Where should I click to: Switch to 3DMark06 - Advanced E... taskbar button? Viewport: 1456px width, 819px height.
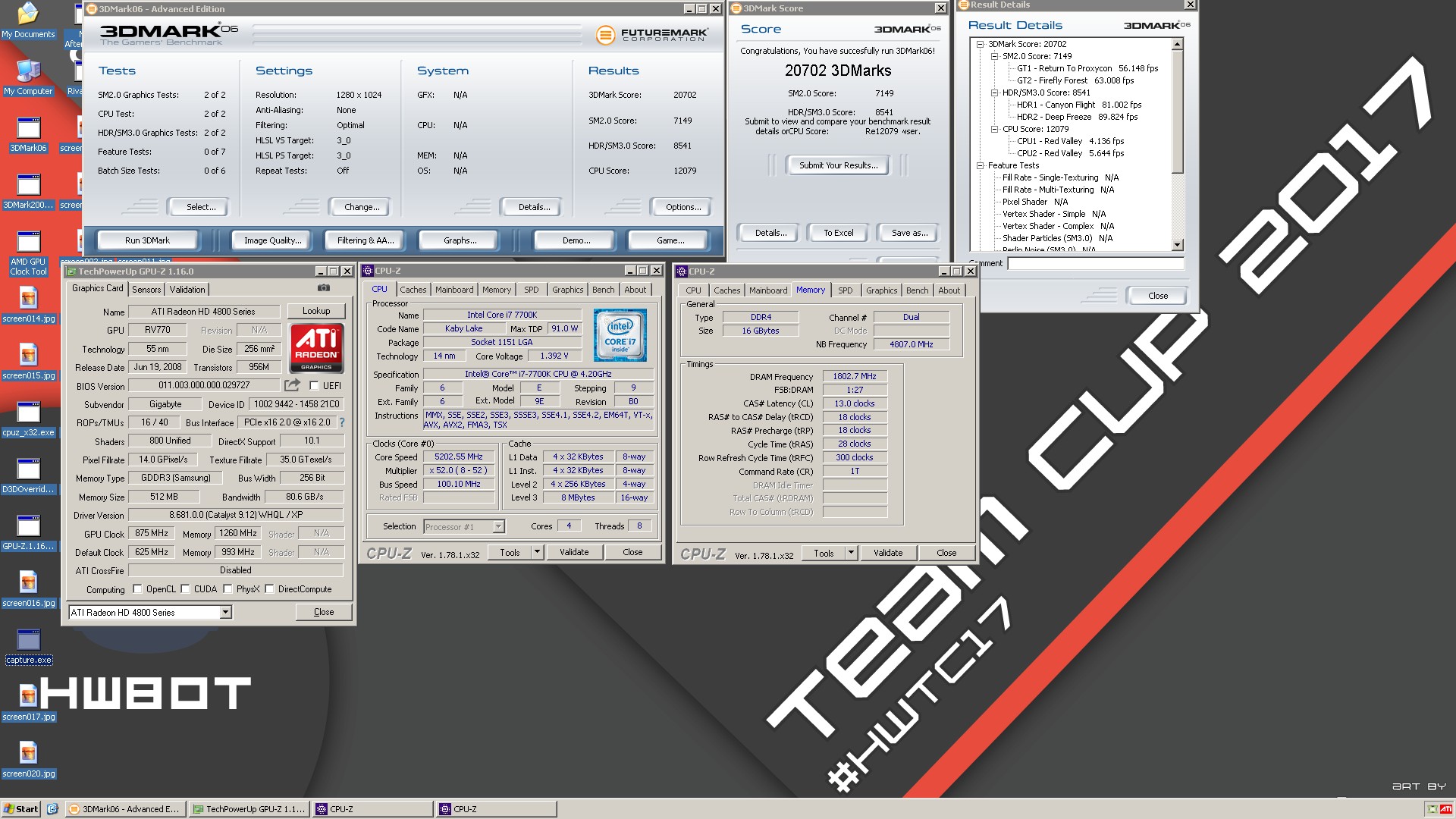click(125, 809)
